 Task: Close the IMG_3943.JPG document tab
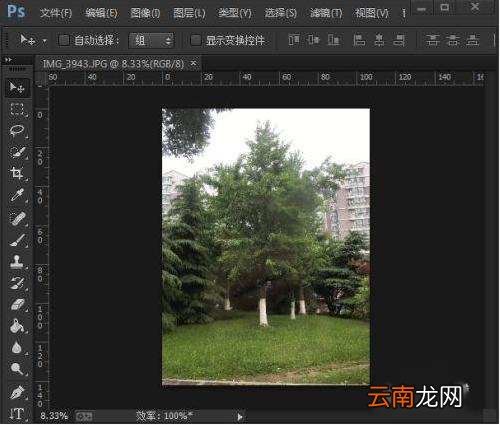pos(193,63)
